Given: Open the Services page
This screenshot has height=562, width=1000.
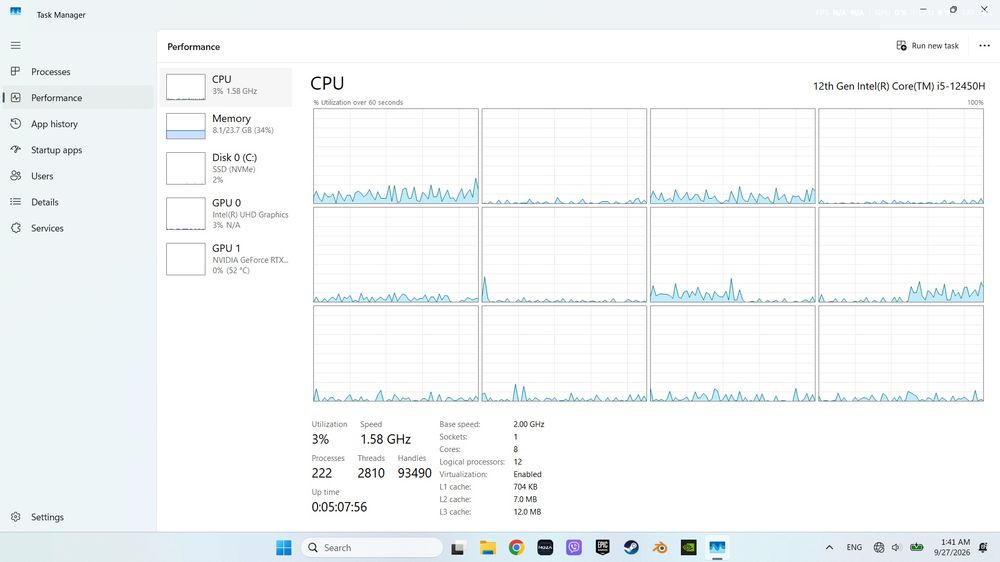Looking at the screenshot, I should [x=78, y=228].
